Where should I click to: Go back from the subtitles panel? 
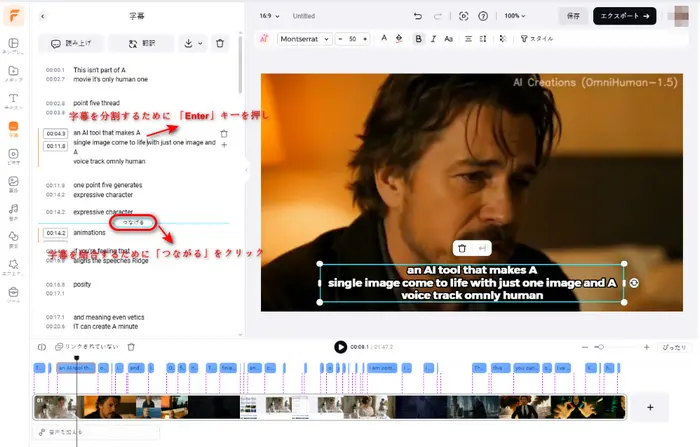[43, 16]
